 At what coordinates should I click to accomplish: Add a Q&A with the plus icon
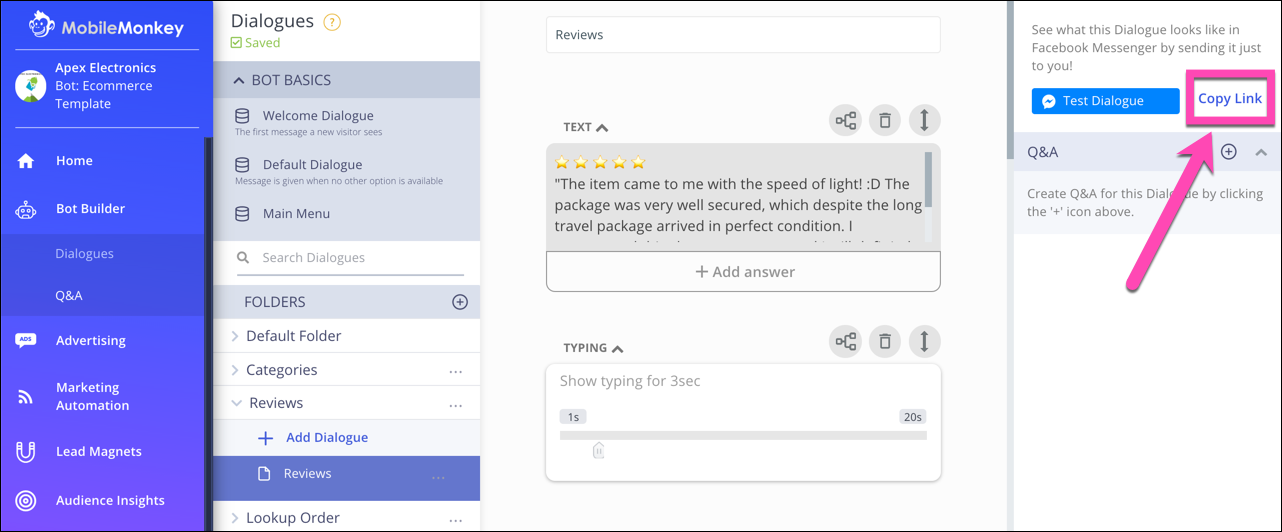pos(1229,152)
